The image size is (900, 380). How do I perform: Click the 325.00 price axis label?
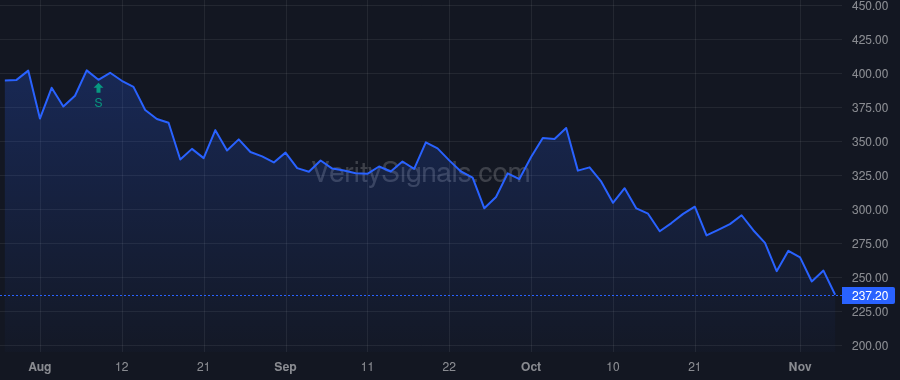point(870,176)
